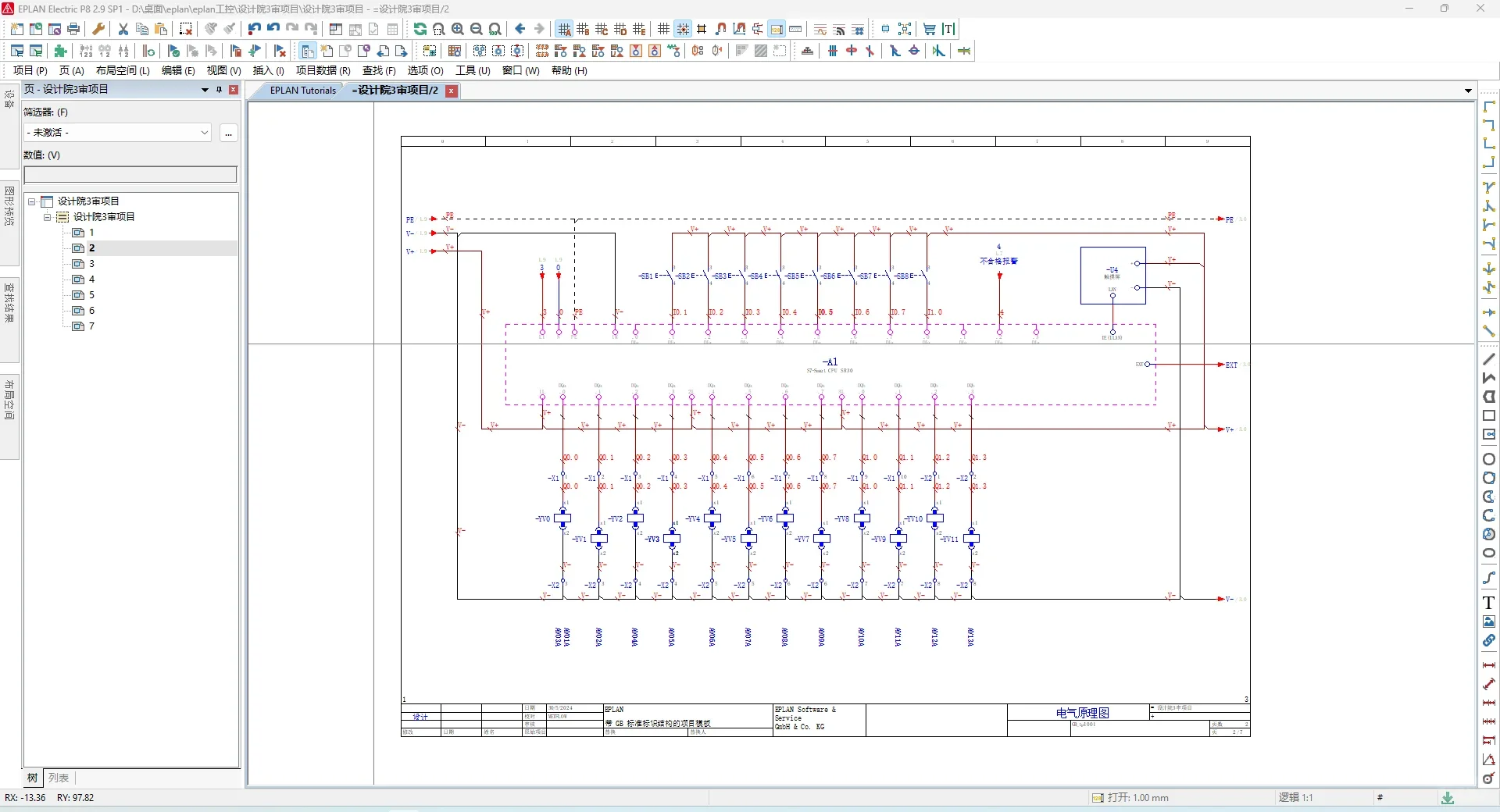Image resolution: width=1500 pixels, height=812 pixels.
Task: Click the filter browse '...' button
Action: tap(228, 134)
